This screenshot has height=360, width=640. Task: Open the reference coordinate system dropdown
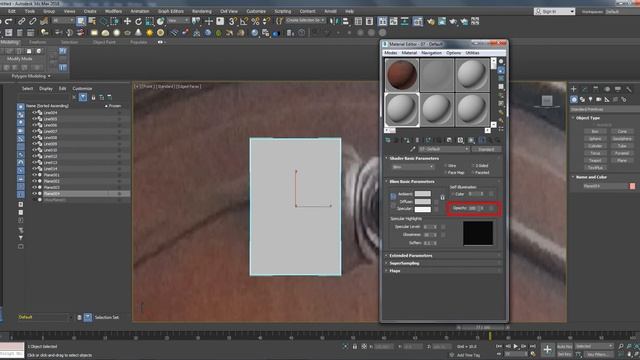pyautogui.click(x=177, y=20)
